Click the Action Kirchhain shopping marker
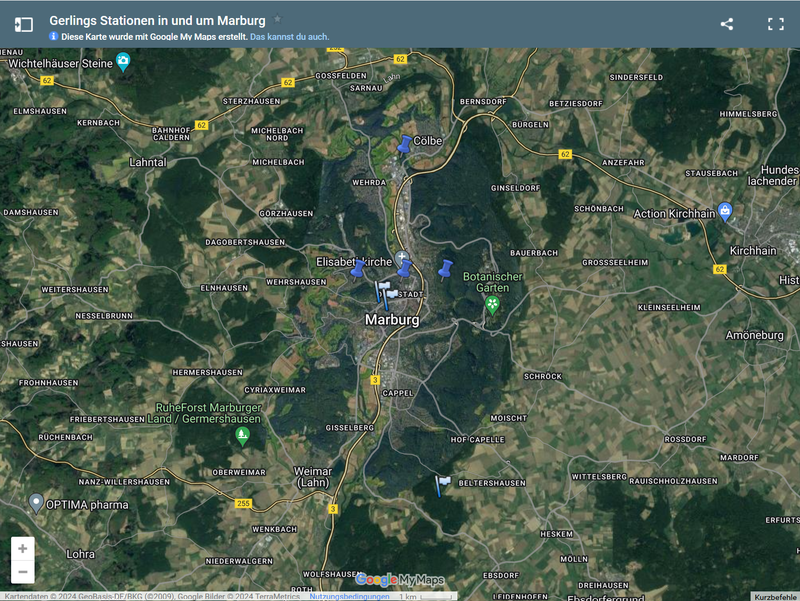Image resolution: width=800 pixels, height=601 pixels. coord(725,212)
